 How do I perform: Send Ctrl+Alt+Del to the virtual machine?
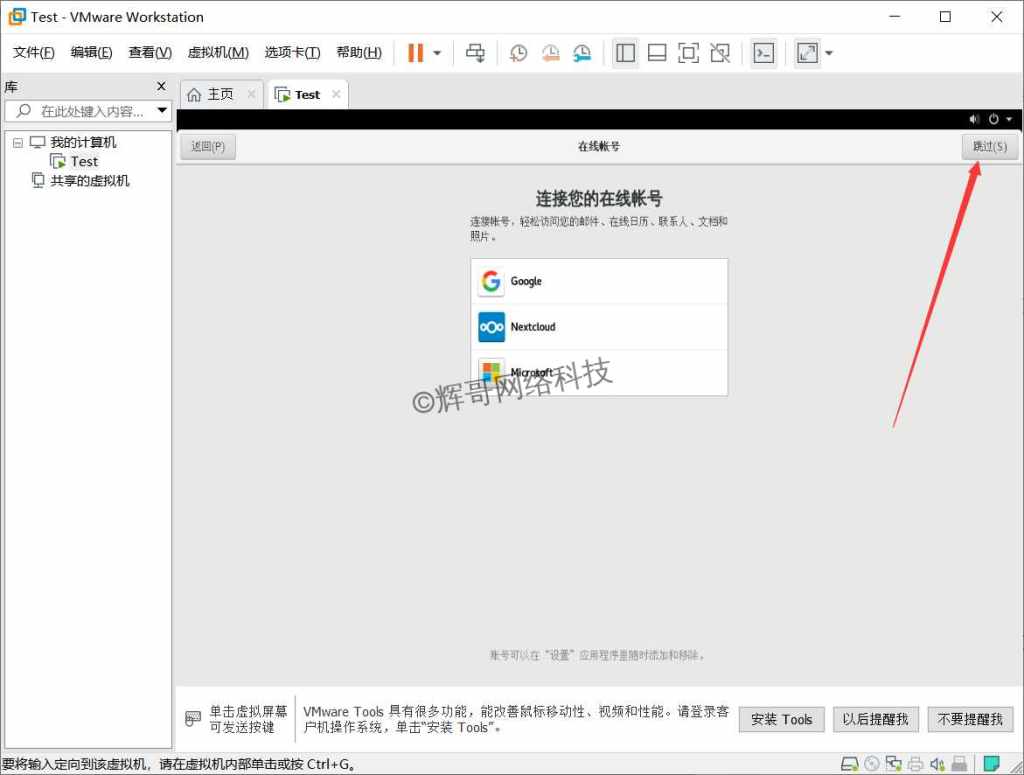point(475,53)
